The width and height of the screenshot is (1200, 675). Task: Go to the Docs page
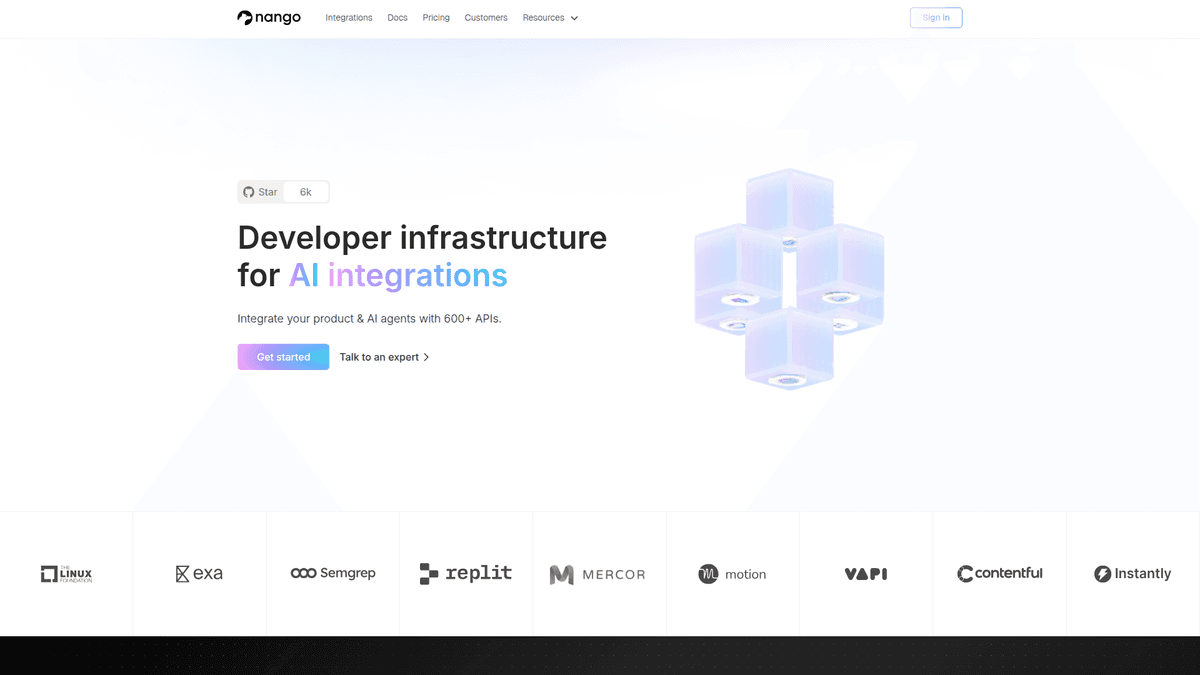397,18
